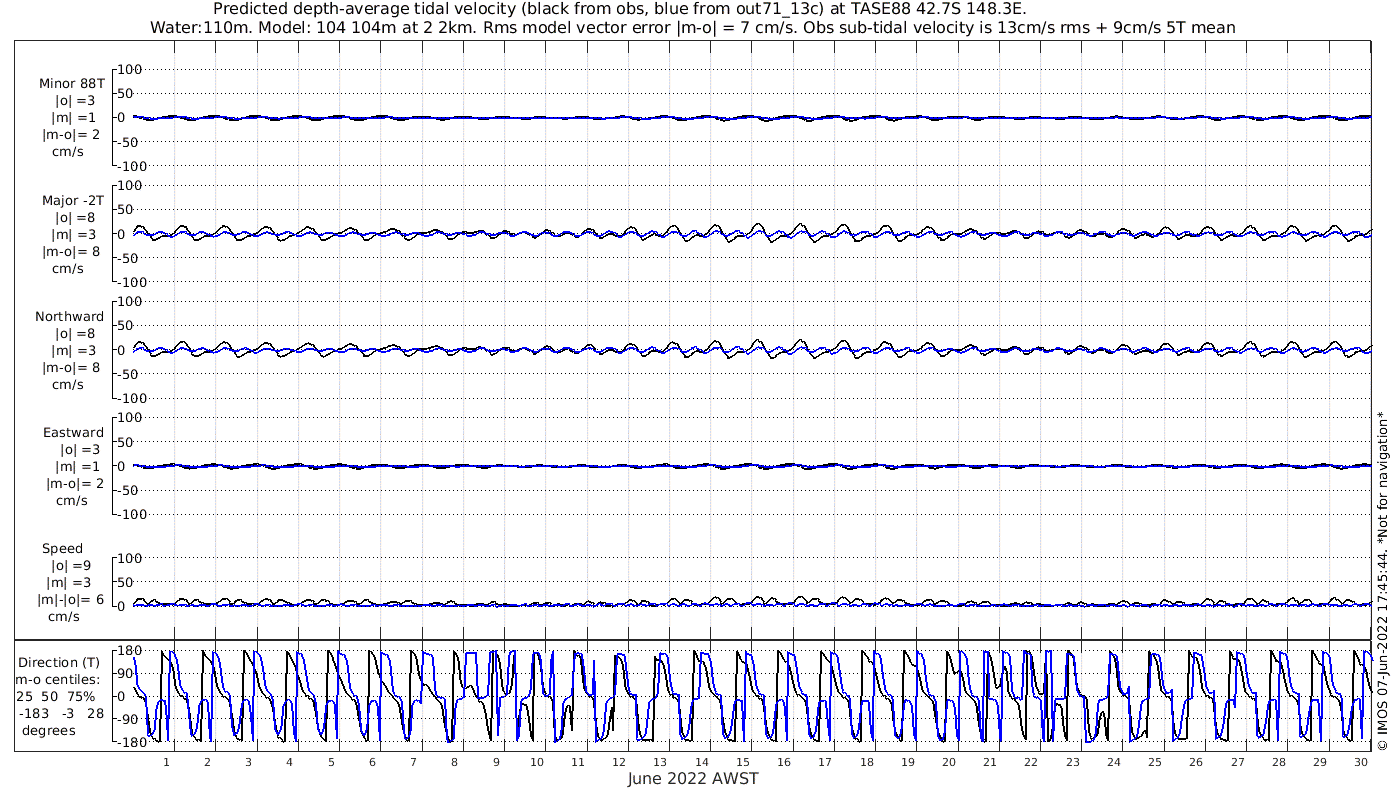
Task: Click the '-90' tick of the Direction axis
Action: click(128, 719)
